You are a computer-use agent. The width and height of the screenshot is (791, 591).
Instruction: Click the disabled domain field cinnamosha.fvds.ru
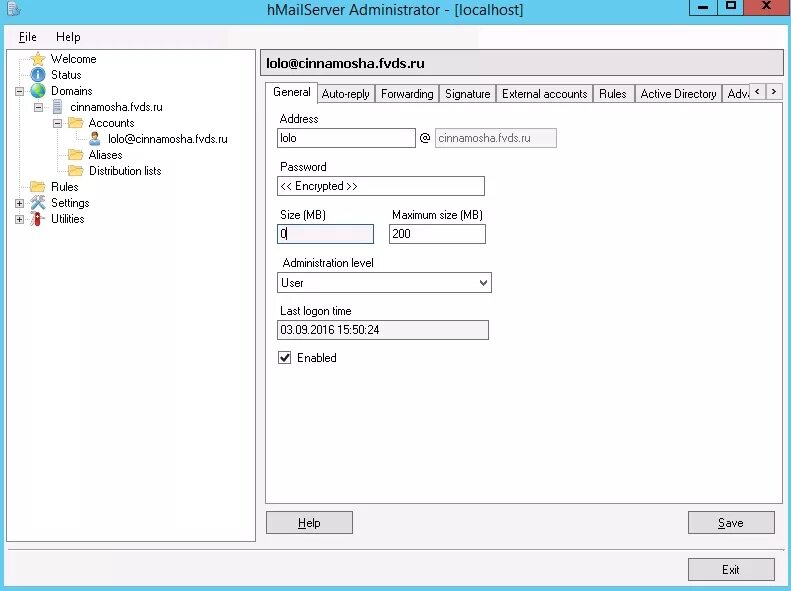[x=496, y=138]
